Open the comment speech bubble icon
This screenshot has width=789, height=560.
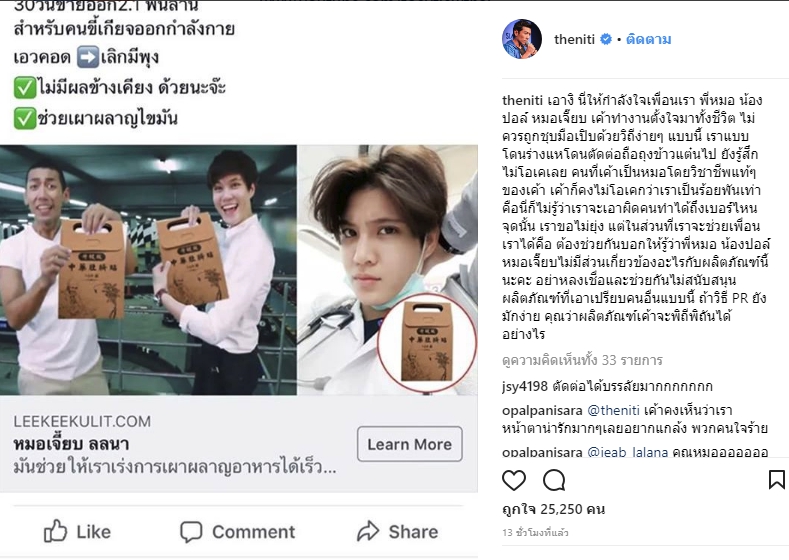(x=554, y=481)
